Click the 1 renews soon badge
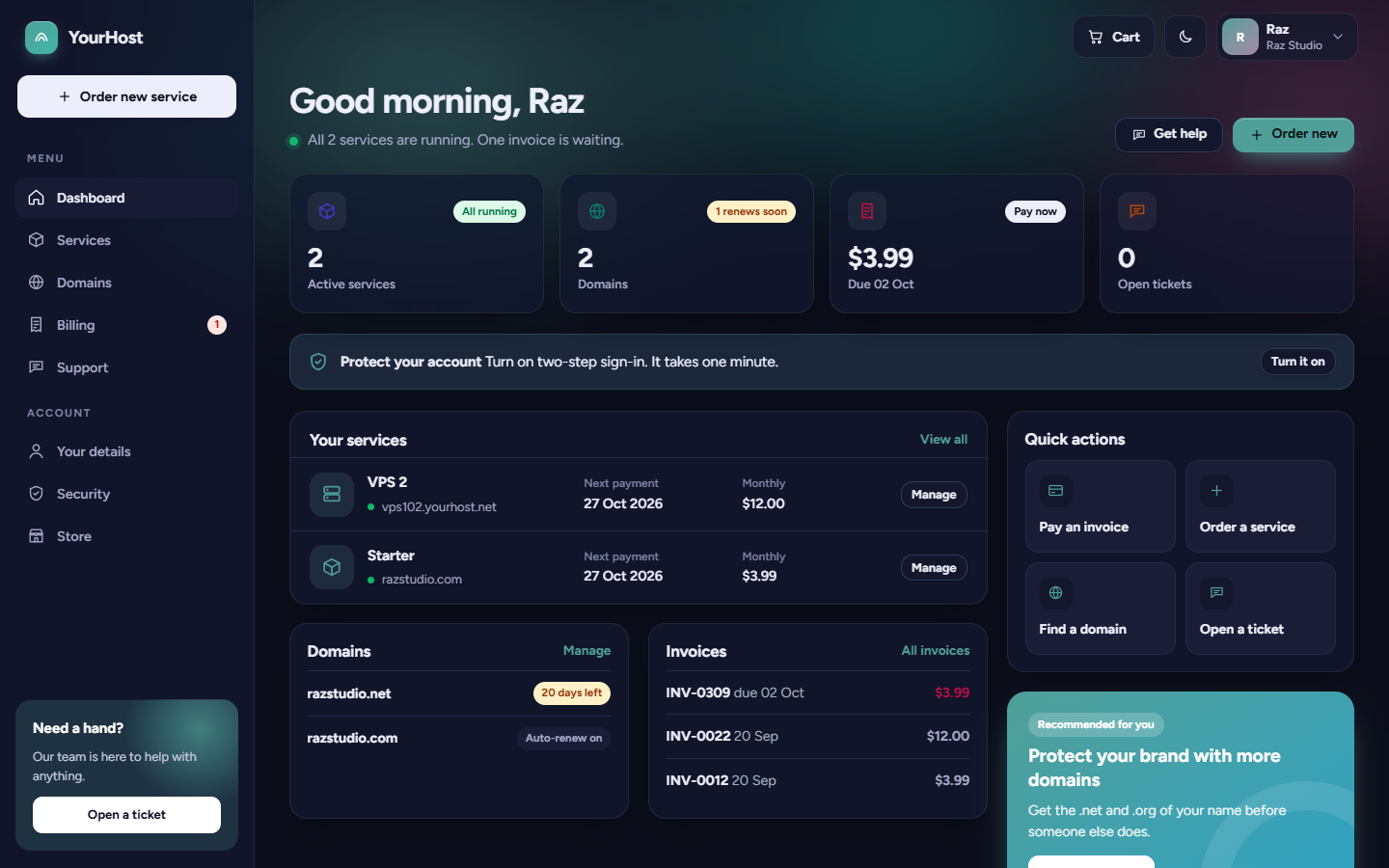 coord(751,211)
